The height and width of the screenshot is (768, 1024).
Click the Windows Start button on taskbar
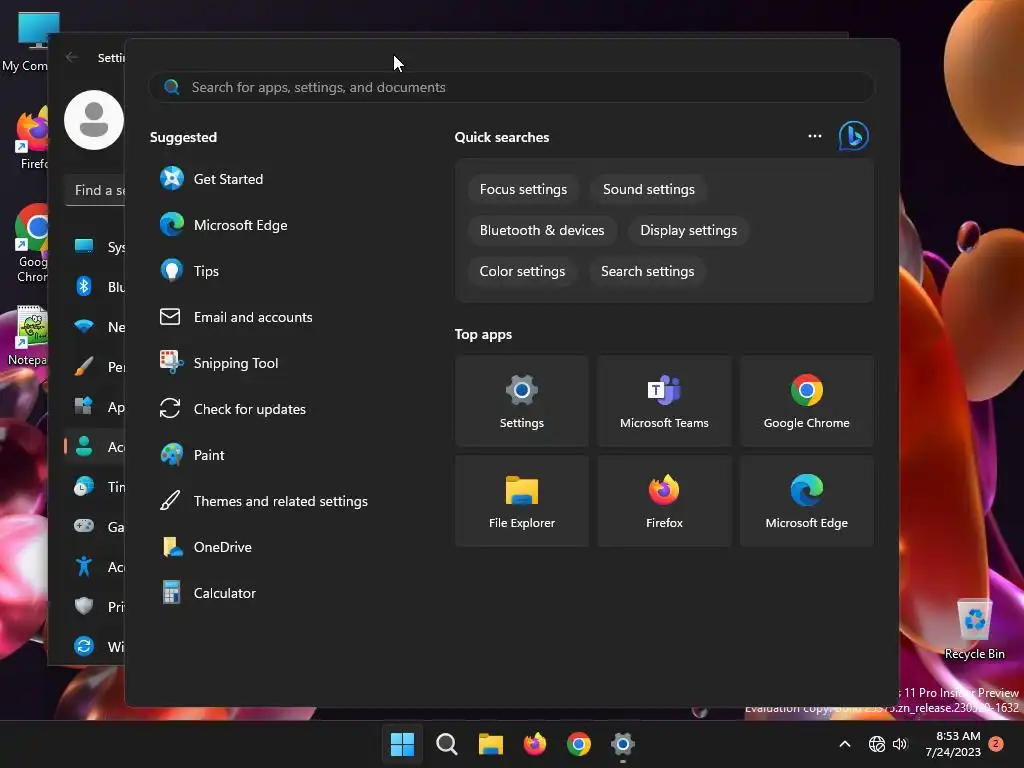pyautogui.click(x=402, y=744)
